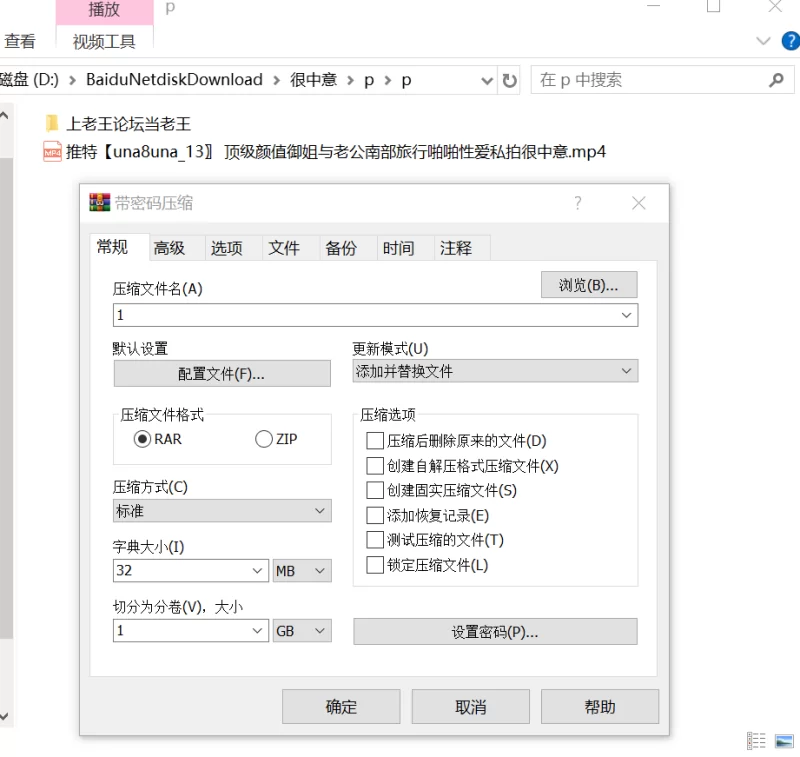Cancel with 取消 button

[x=470, y=706]
